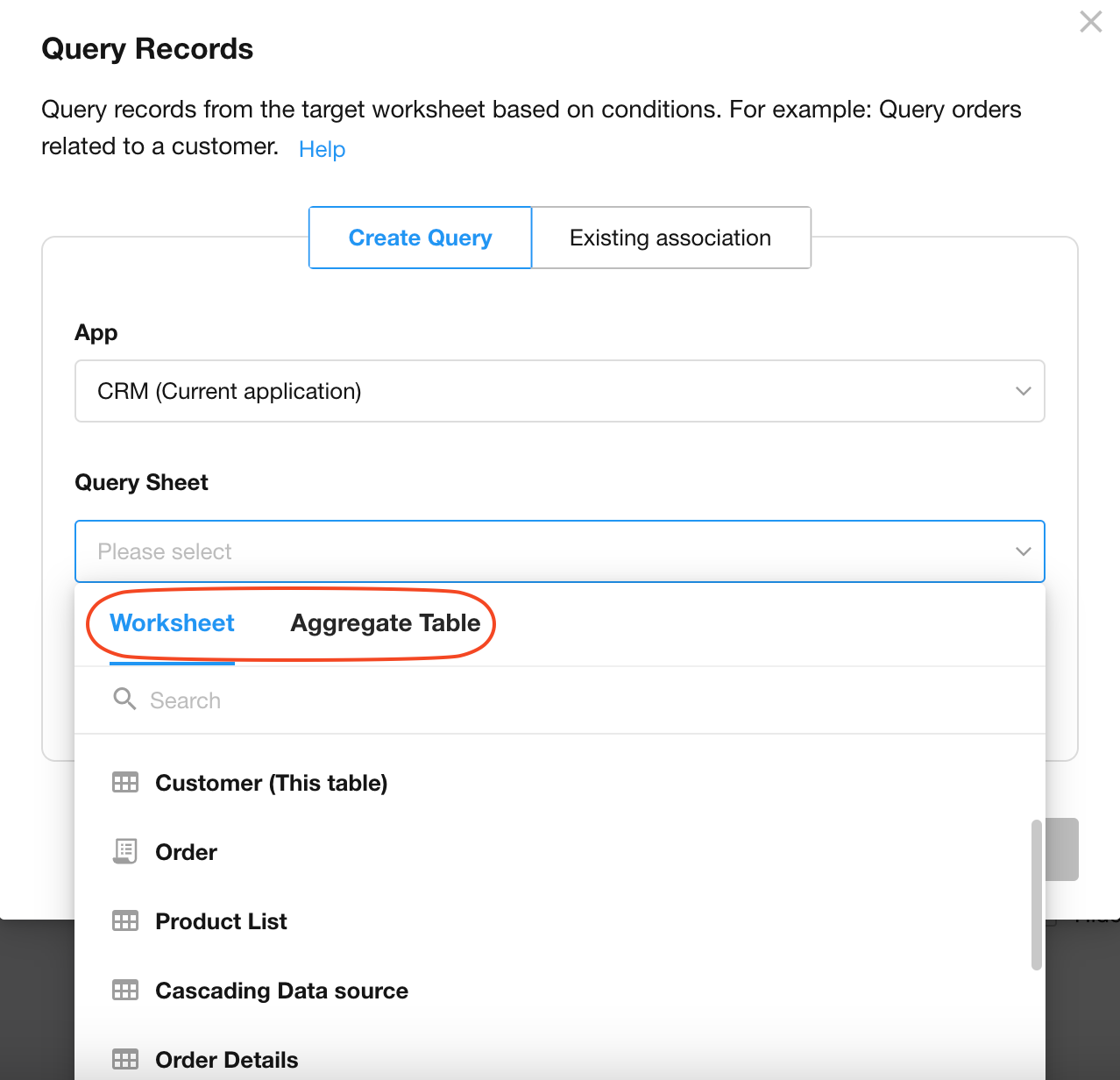This screenshot has width=1120, height=1080.
Task: Click the grid icon beside Order Details
Action: point(125,1060)
